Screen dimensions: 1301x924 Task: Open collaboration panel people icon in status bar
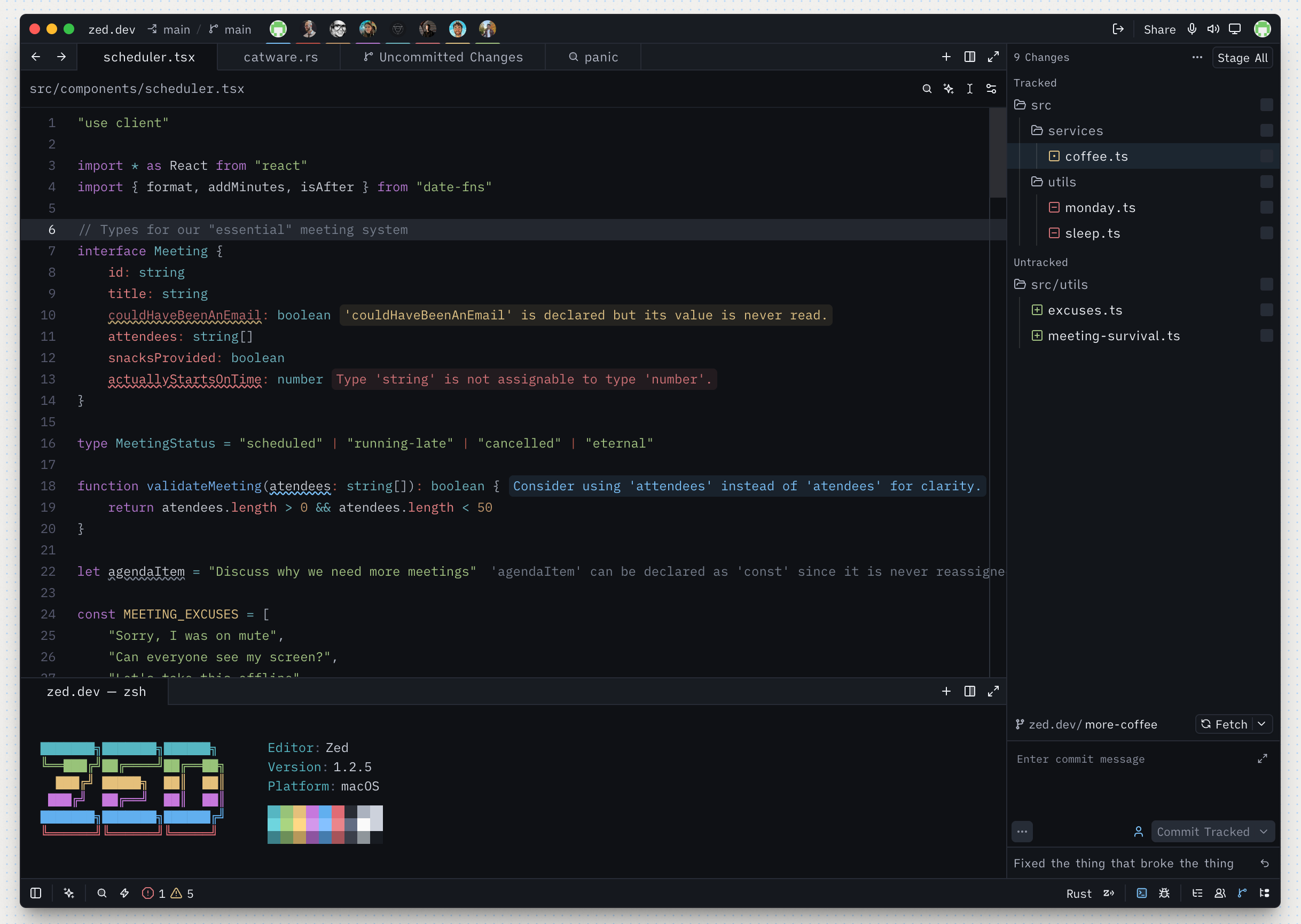1220,893
